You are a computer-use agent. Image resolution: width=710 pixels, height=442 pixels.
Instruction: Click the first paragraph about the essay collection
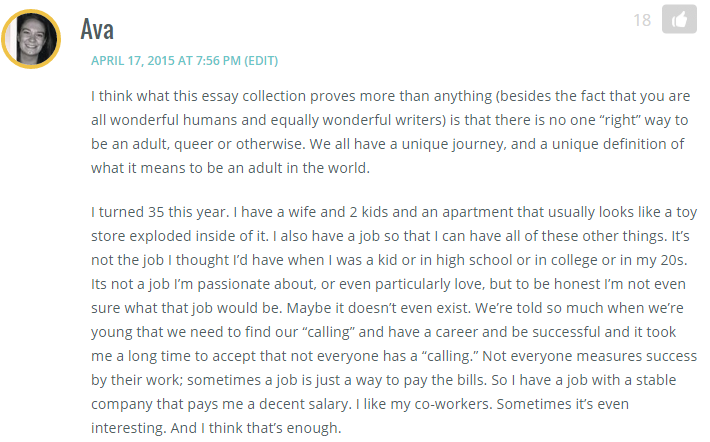coord(390,132)
